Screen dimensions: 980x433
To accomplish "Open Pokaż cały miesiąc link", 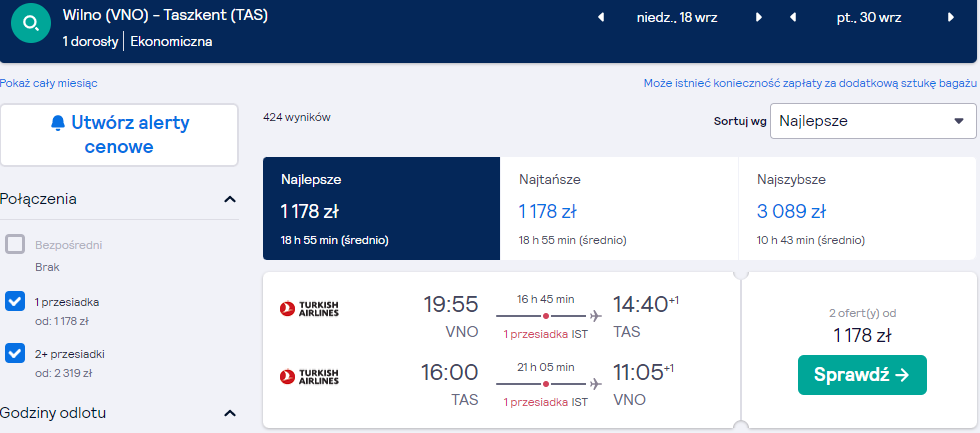I will [x=49, y=83].
